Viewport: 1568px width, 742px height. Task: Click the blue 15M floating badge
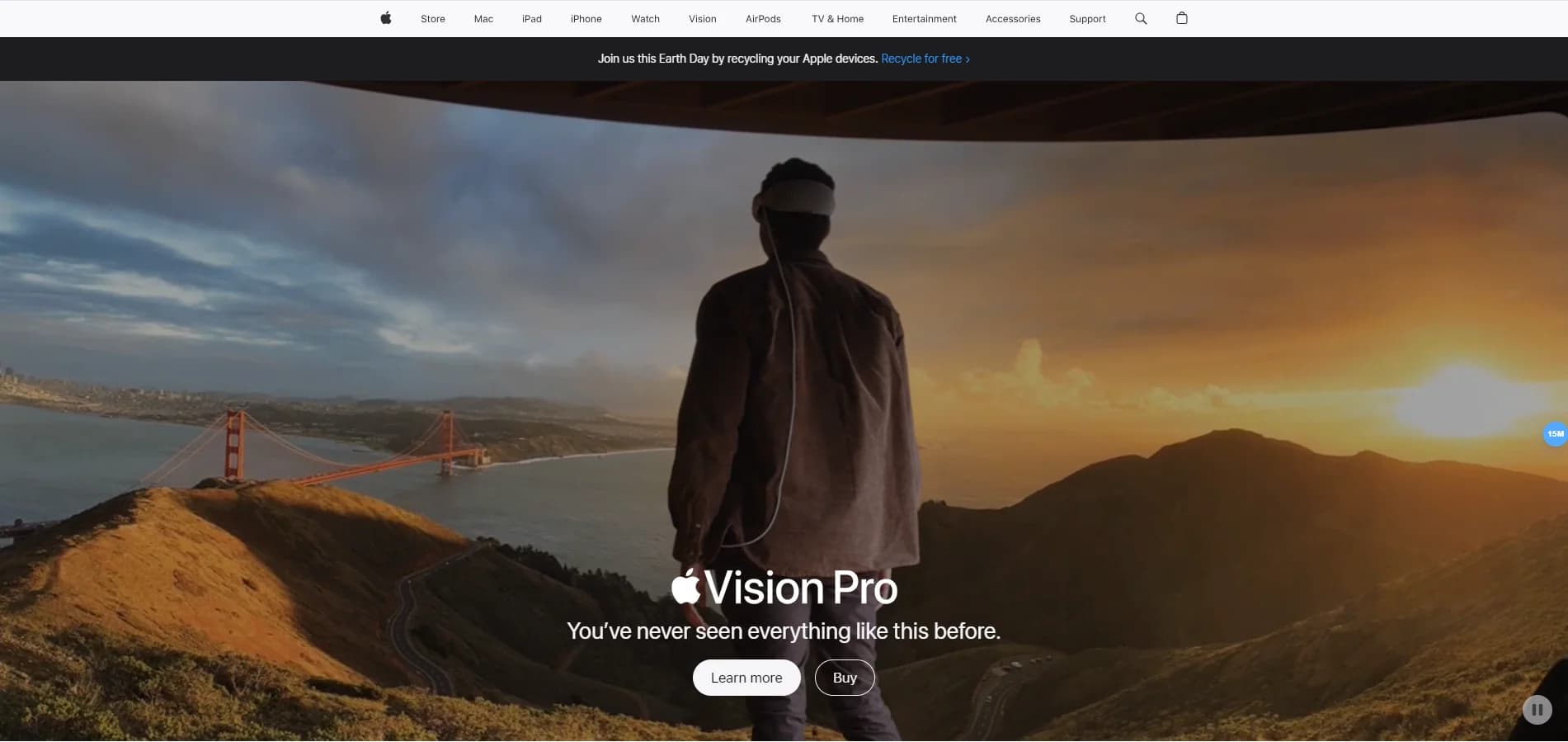1555,433
